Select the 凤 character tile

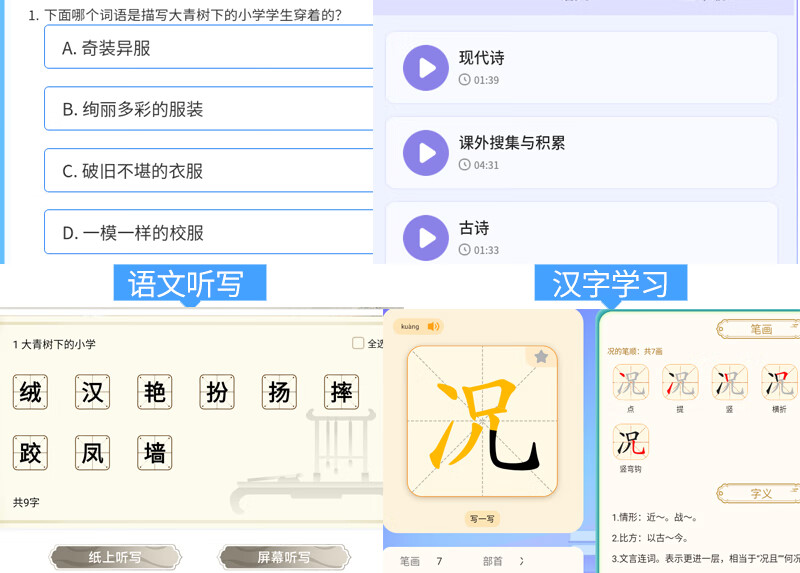(x=92, y=453)
